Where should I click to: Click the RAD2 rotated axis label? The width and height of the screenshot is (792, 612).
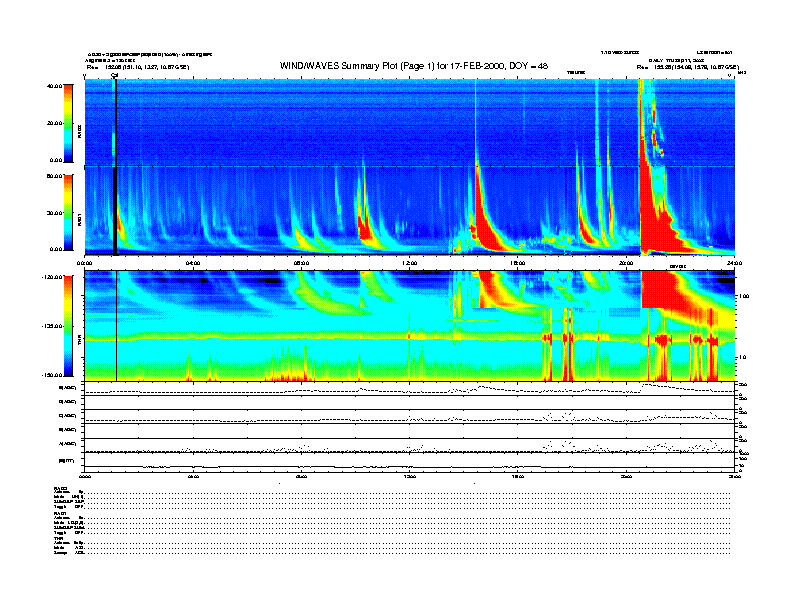tap(79, 131)
